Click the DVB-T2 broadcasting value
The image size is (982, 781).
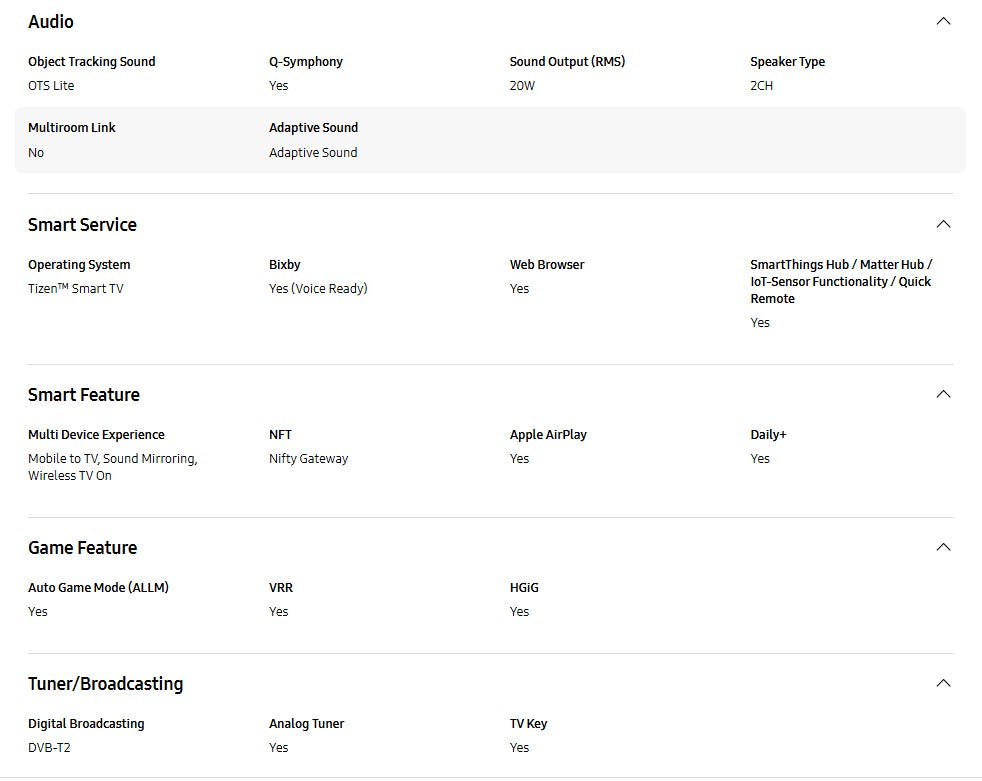click(49, 748)
